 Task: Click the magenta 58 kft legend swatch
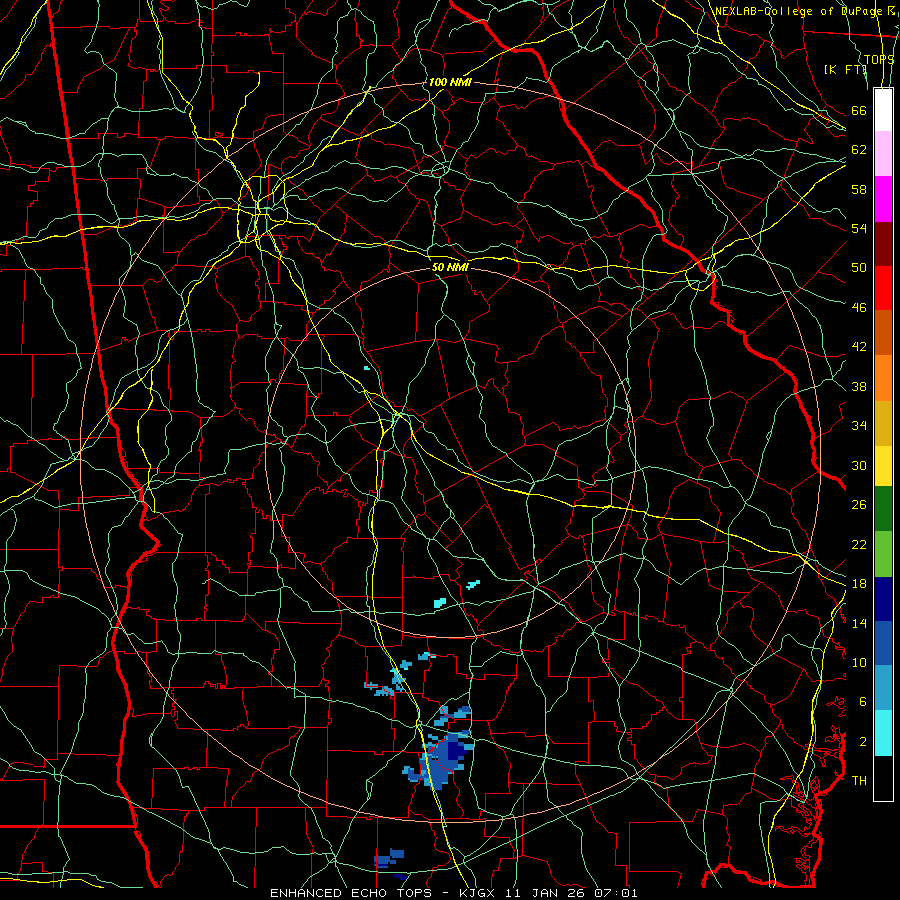pos(883,199)
